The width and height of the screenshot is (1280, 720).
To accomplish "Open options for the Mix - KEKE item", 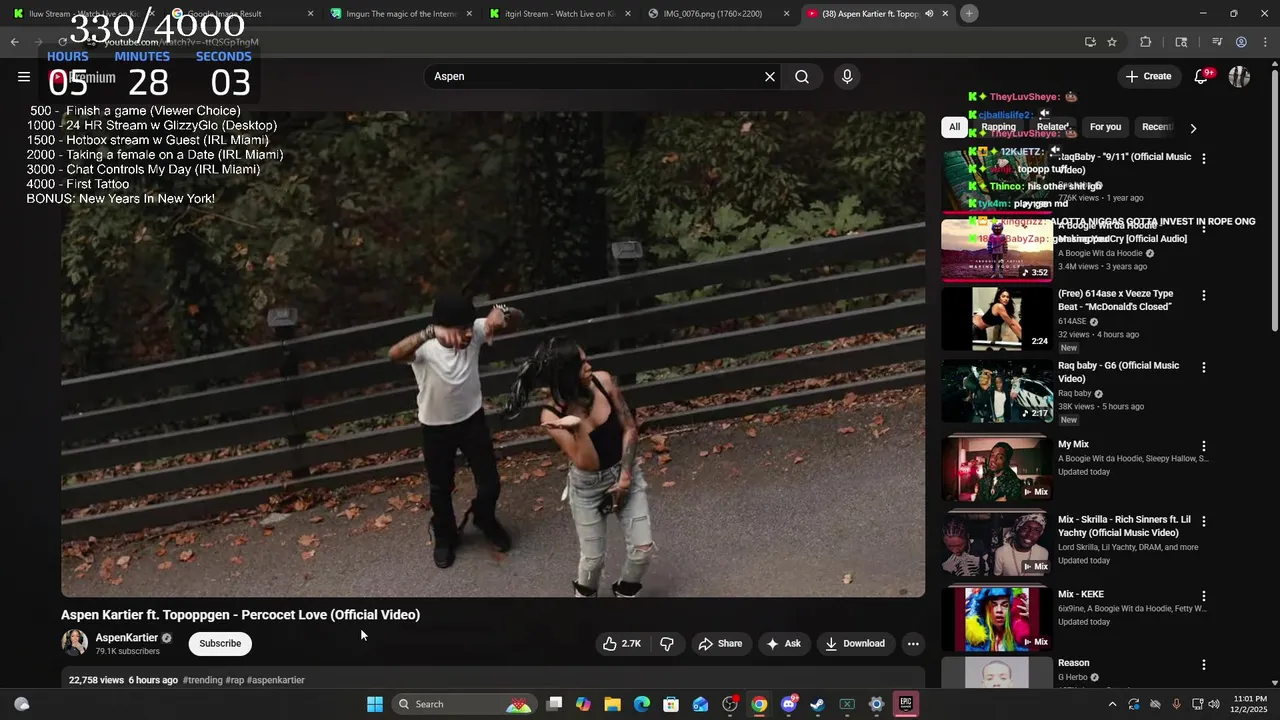I will pyautogui.click(x=1204, y=596).
